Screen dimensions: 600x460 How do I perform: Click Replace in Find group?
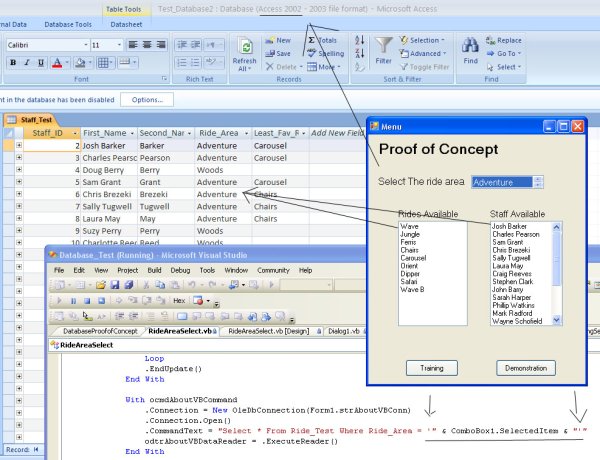504,40
